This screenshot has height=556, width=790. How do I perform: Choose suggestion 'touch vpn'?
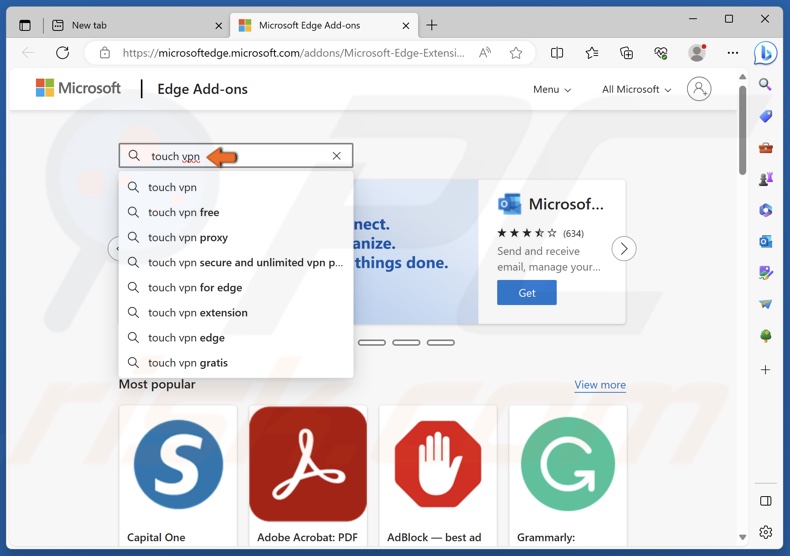(236, 187)
